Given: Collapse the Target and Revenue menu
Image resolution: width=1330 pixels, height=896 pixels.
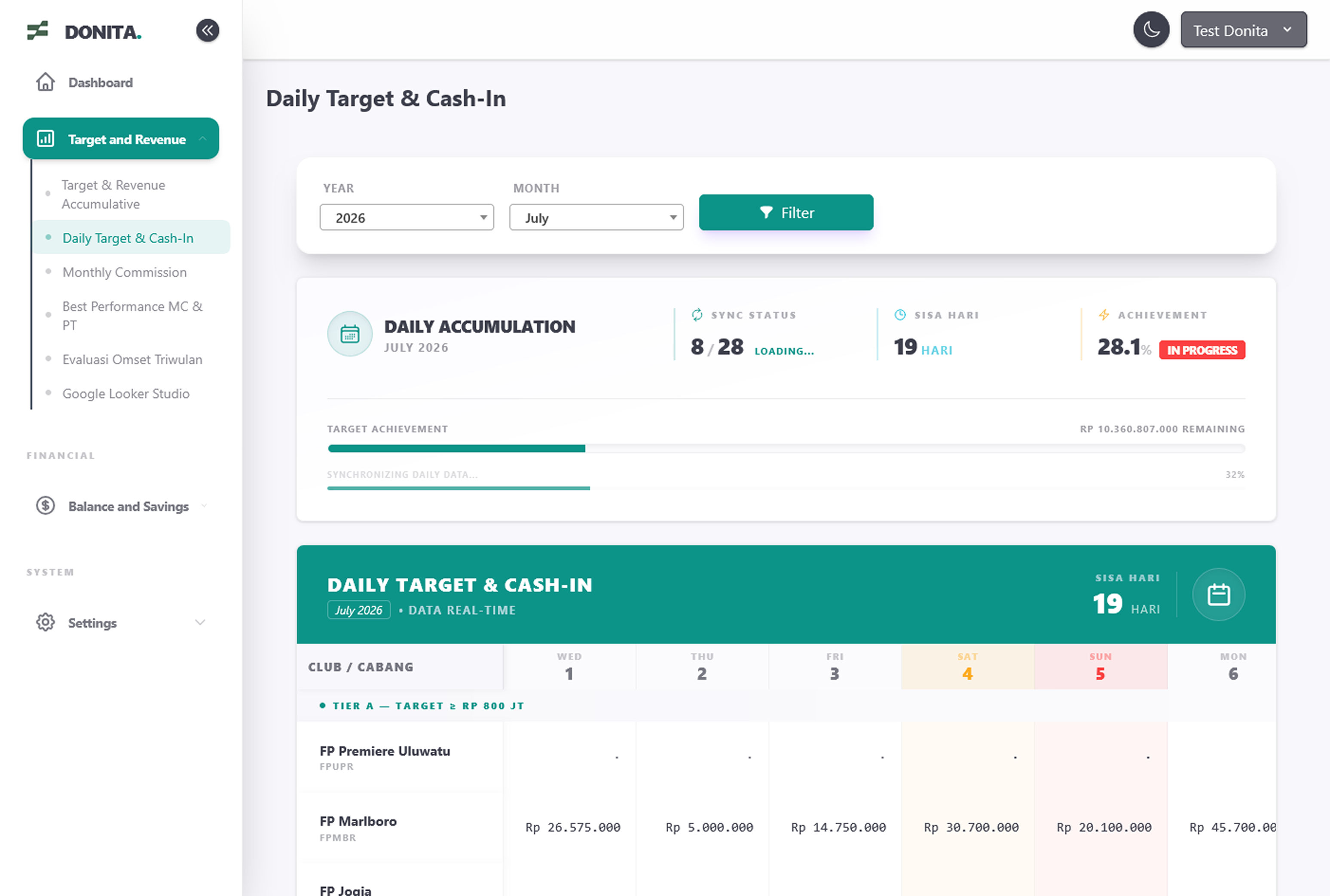Looking at the screenshot, I should [x=121, y=139].
